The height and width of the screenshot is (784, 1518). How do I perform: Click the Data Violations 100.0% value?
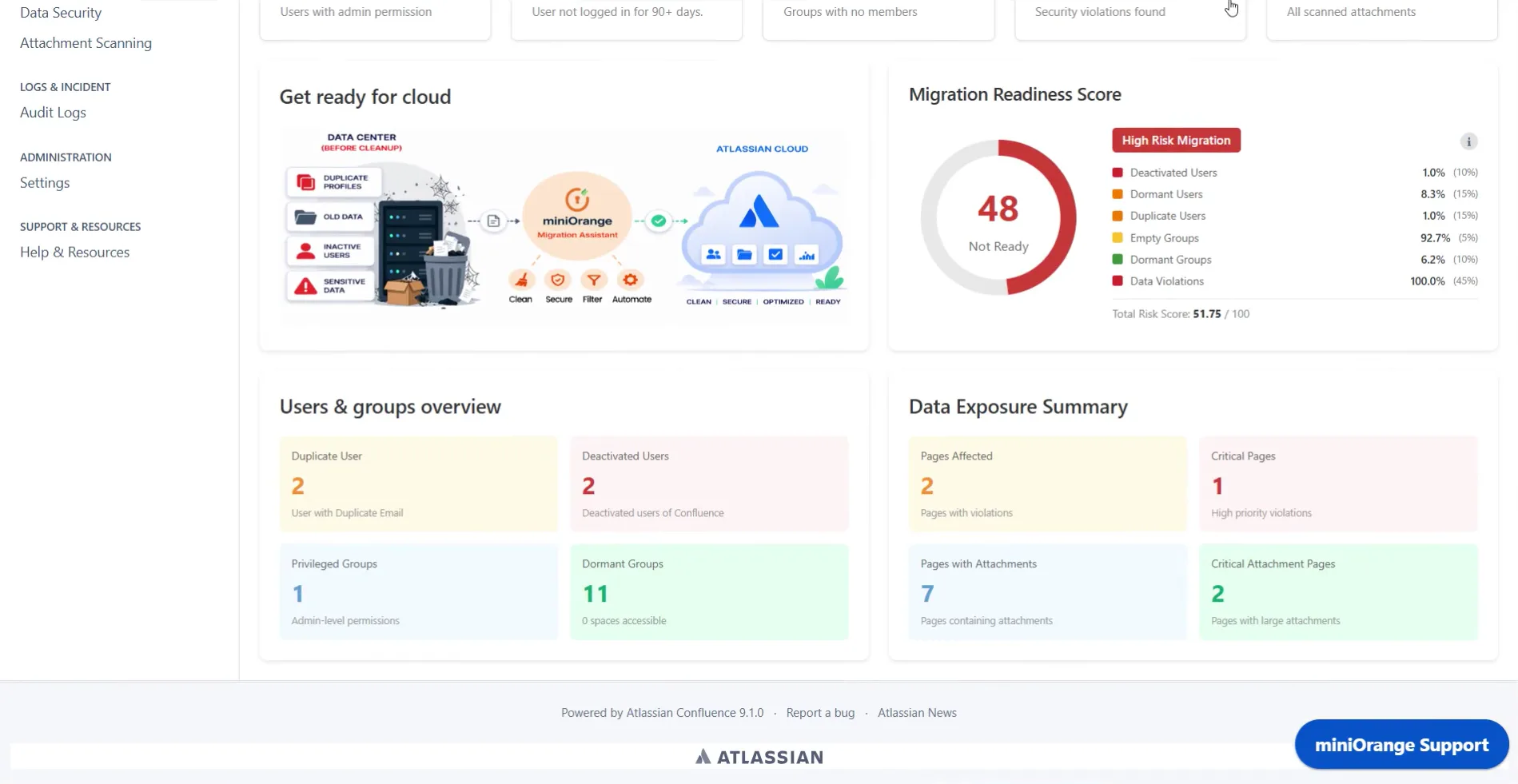(x=1427, y=281)
